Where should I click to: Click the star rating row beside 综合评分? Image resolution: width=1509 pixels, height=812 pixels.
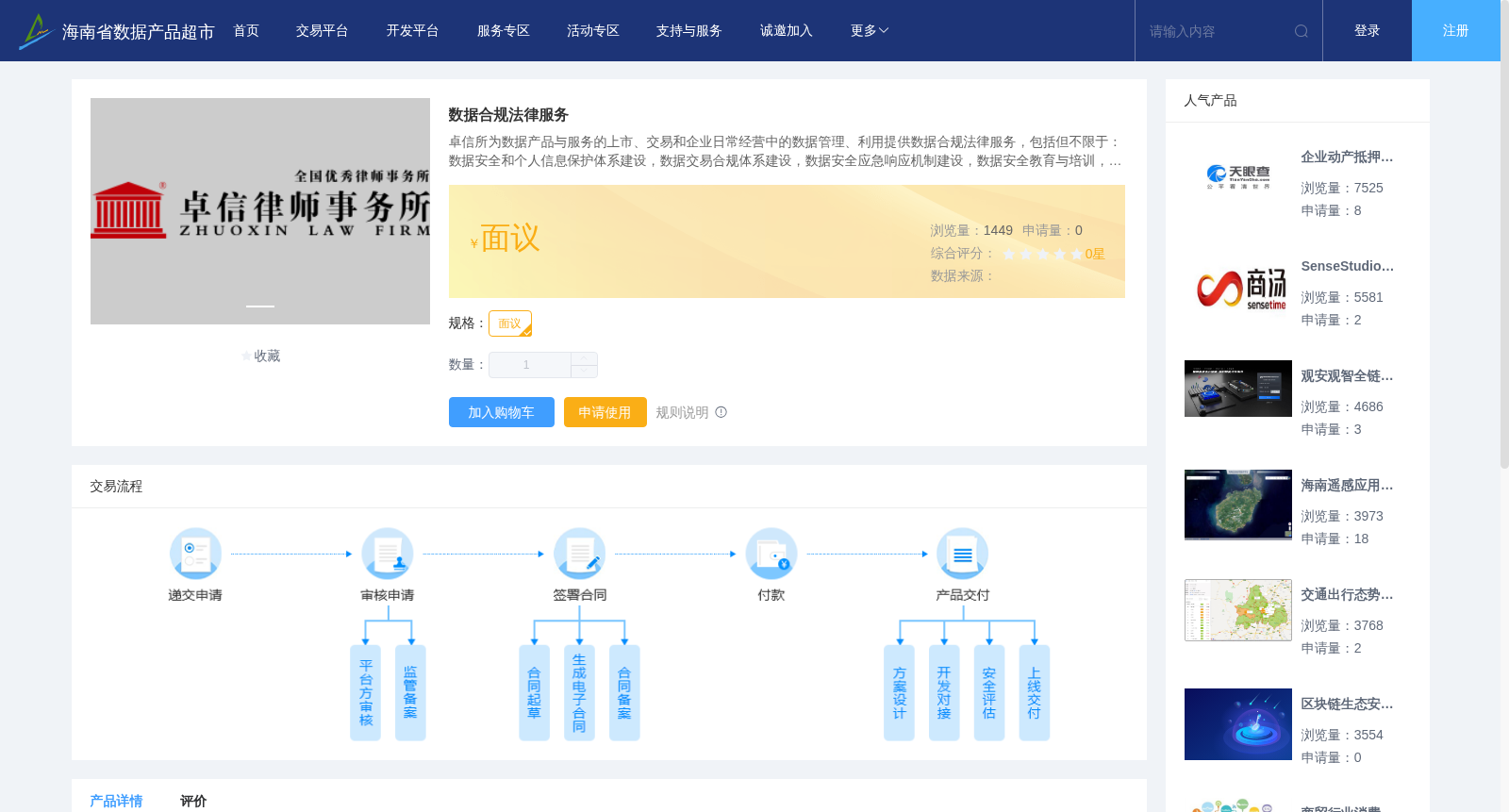point(1042,255)
